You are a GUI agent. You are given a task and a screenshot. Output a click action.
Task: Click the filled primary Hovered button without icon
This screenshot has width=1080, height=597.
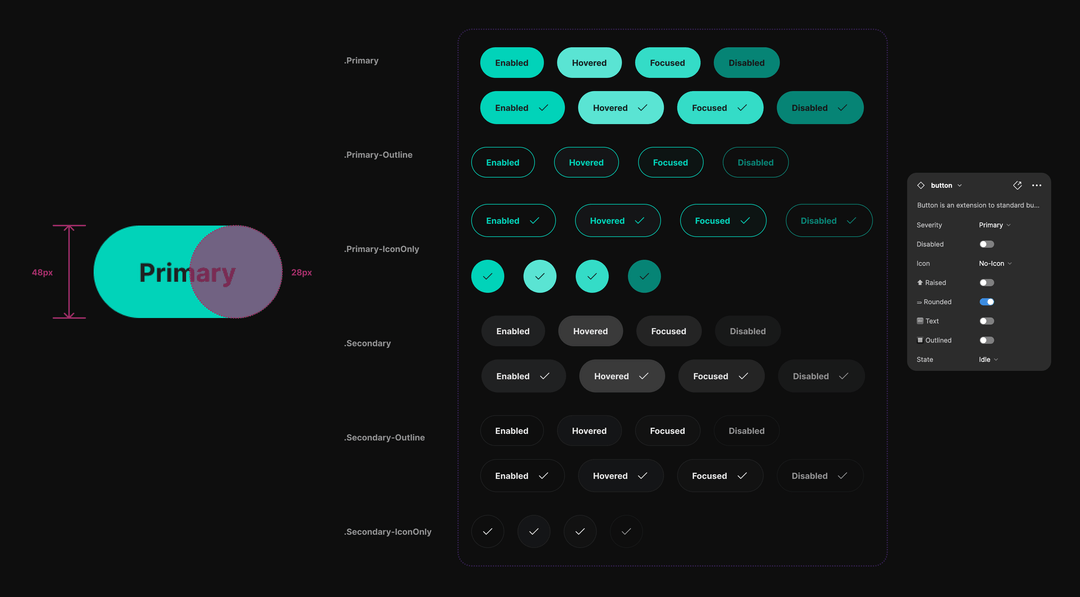coord(589,63)
